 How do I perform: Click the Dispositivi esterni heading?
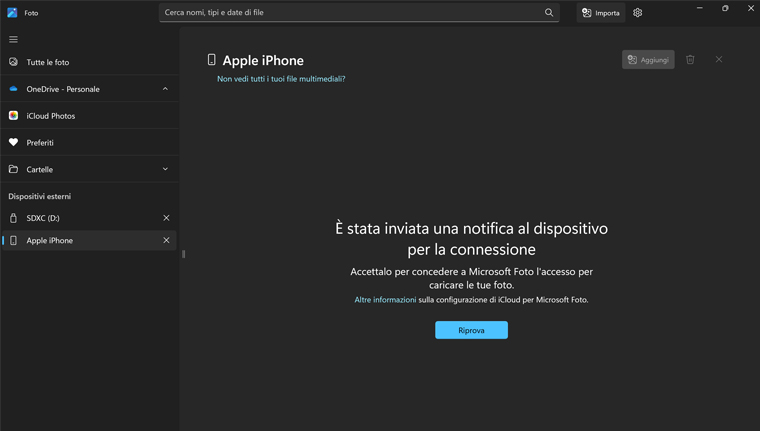tap(40, 196)
